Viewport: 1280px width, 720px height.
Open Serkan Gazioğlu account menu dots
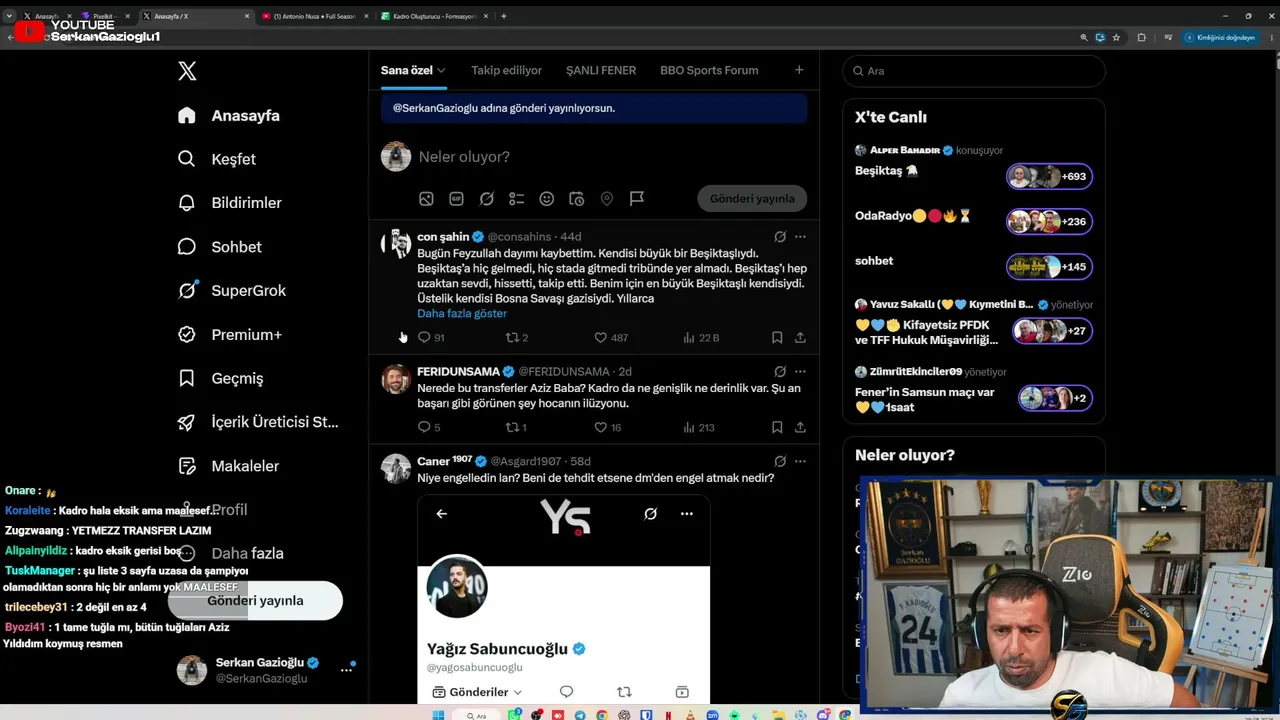coord(346,670)
